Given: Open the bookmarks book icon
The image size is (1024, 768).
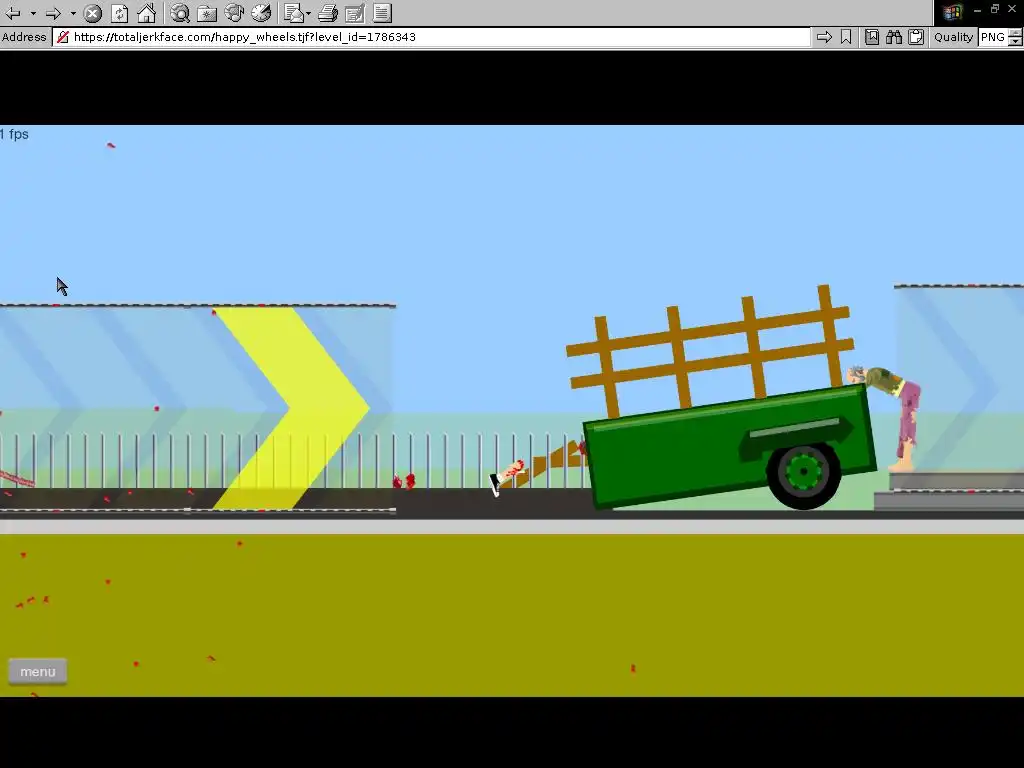Looking at the screenshot, I should point(872,37).
